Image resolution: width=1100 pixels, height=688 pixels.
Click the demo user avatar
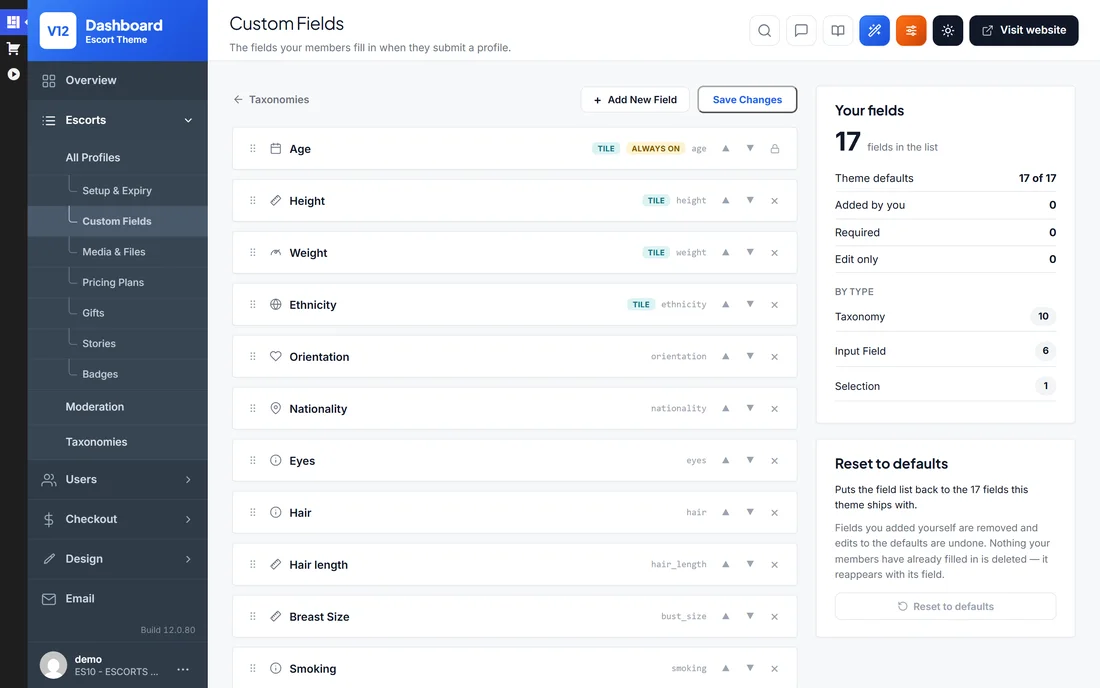click(53, 665)
